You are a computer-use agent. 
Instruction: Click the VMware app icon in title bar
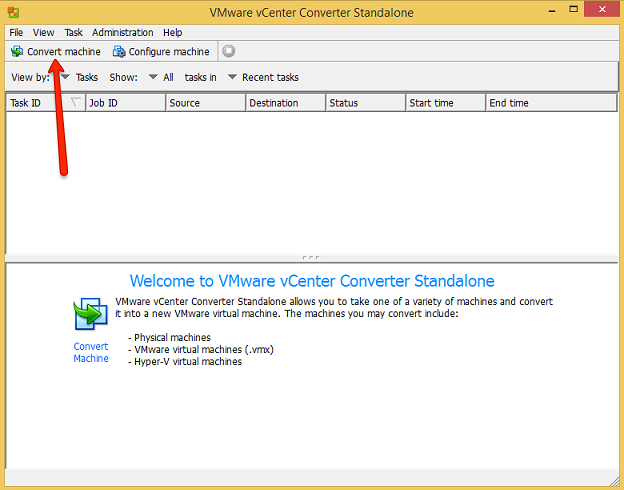pos(13,12)
